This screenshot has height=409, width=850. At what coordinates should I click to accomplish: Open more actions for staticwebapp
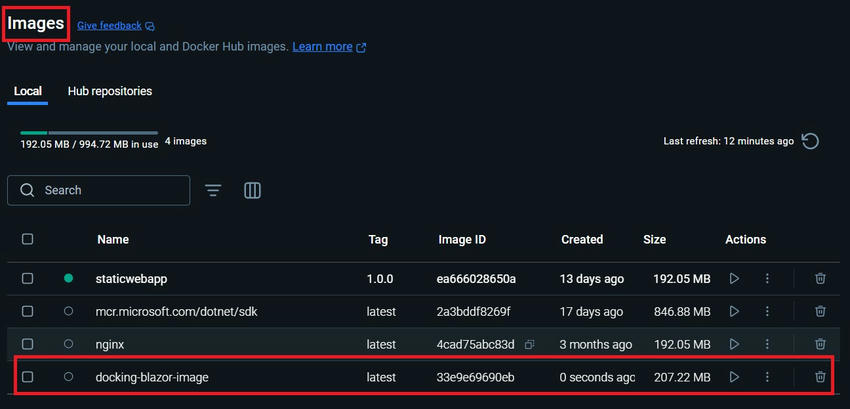767,279
